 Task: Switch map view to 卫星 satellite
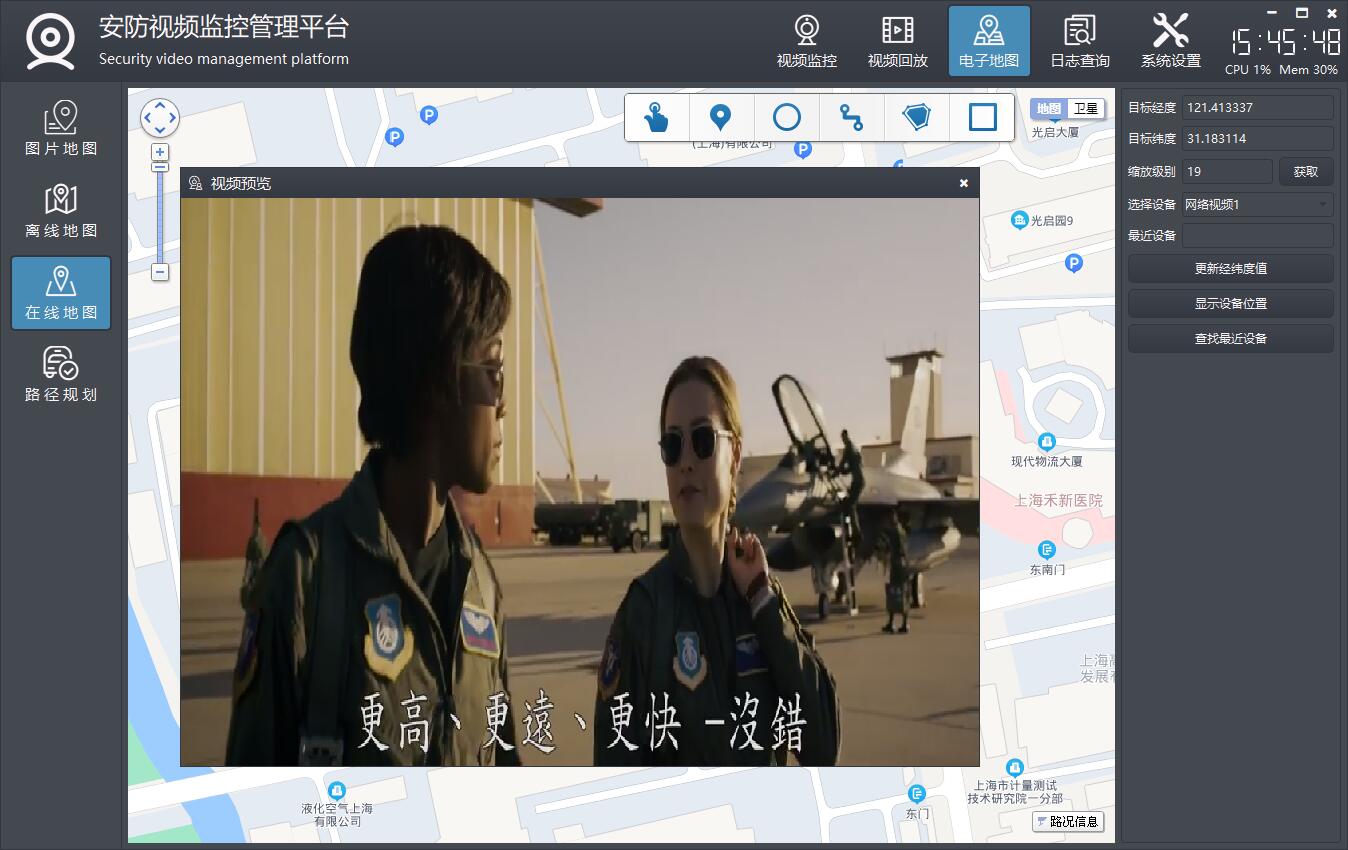point(1085,109)
